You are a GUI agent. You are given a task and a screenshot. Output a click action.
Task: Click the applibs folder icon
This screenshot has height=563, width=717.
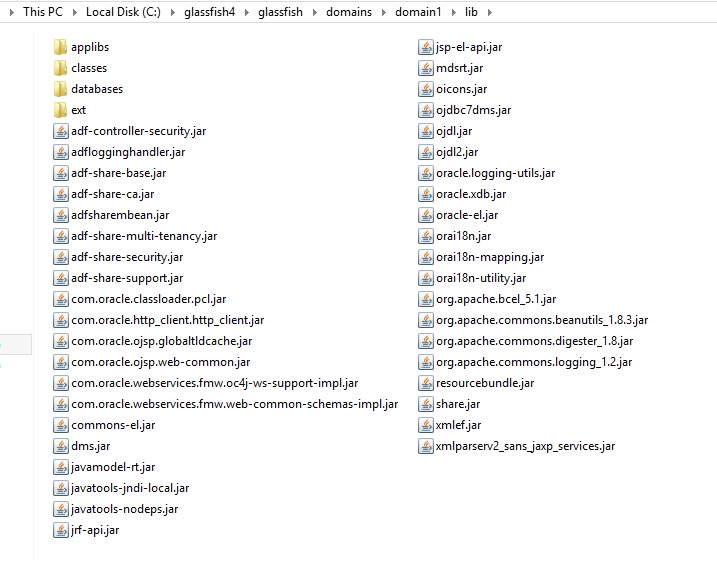(61, 47)
